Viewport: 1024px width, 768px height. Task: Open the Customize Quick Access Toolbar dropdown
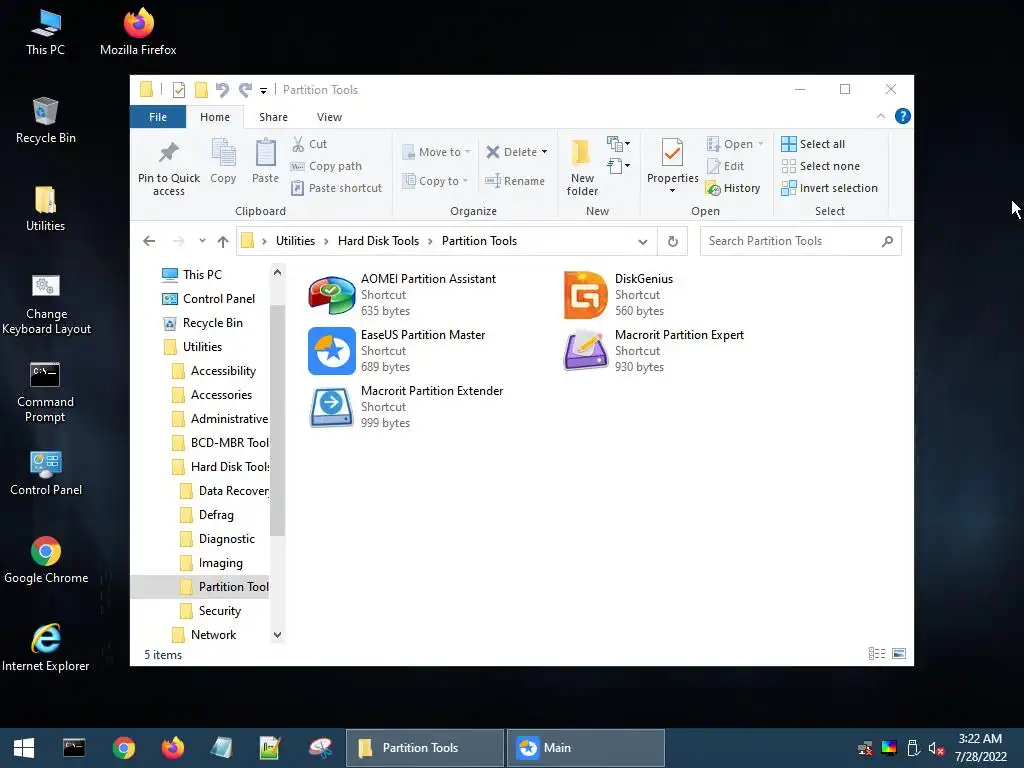tap(263, 90)
